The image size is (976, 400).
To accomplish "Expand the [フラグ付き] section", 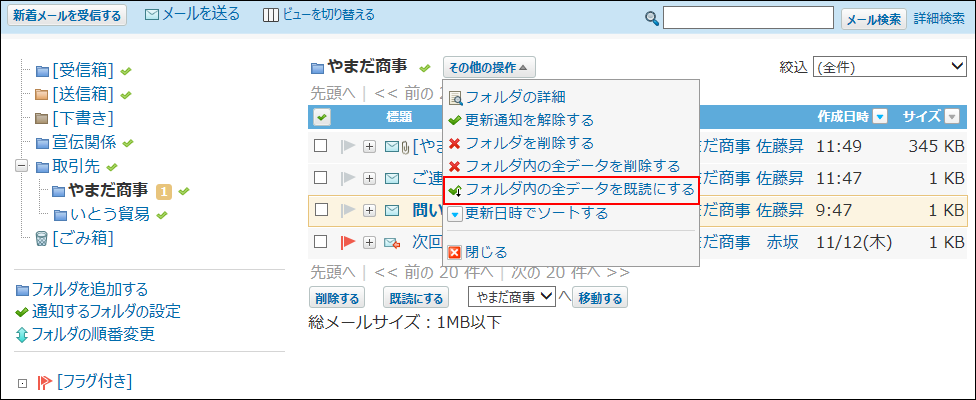I will [x=22, y=383].
